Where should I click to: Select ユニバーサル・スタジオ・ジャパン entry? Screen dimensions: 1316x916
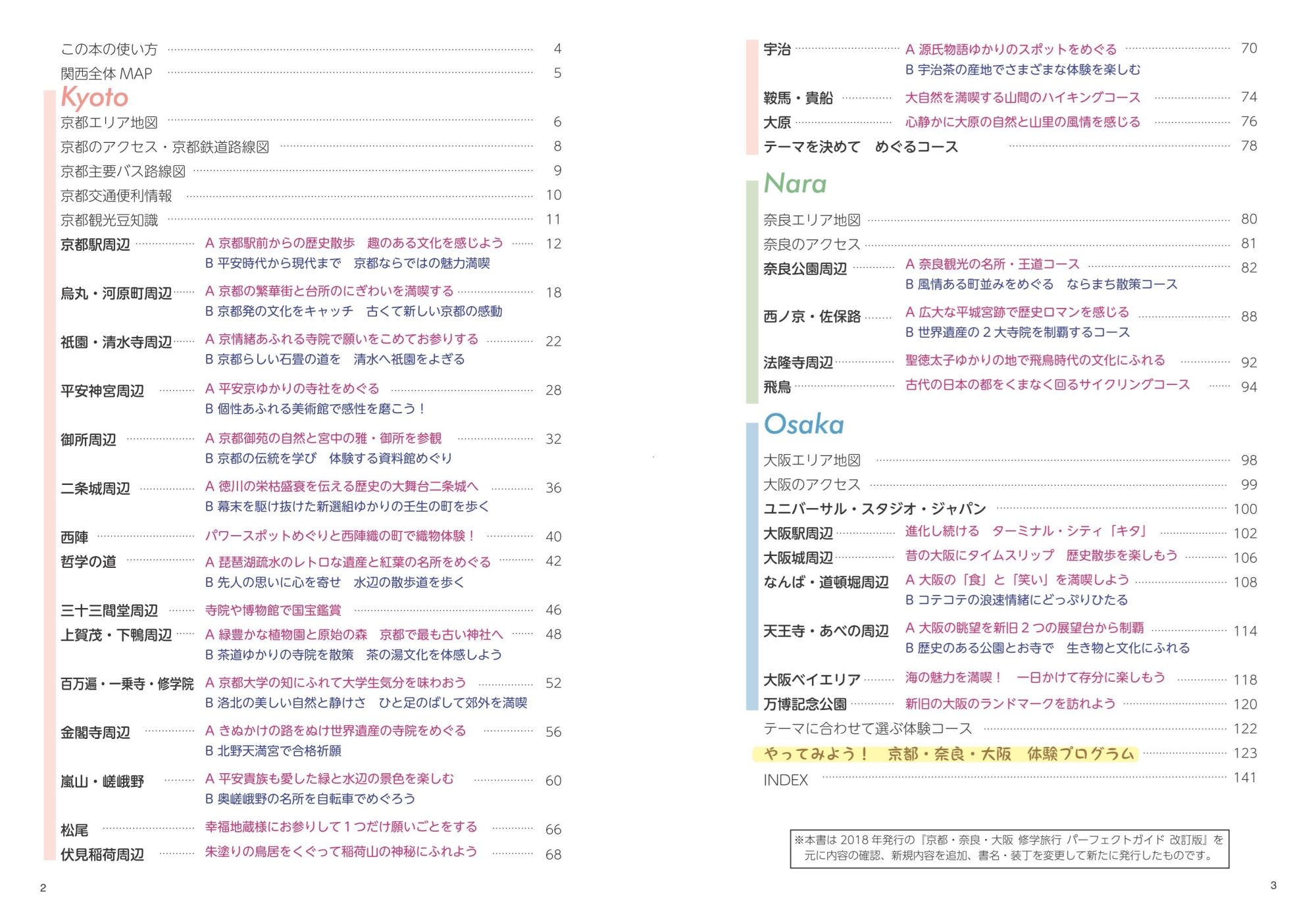pyautogui.click(x=874, y=509)
